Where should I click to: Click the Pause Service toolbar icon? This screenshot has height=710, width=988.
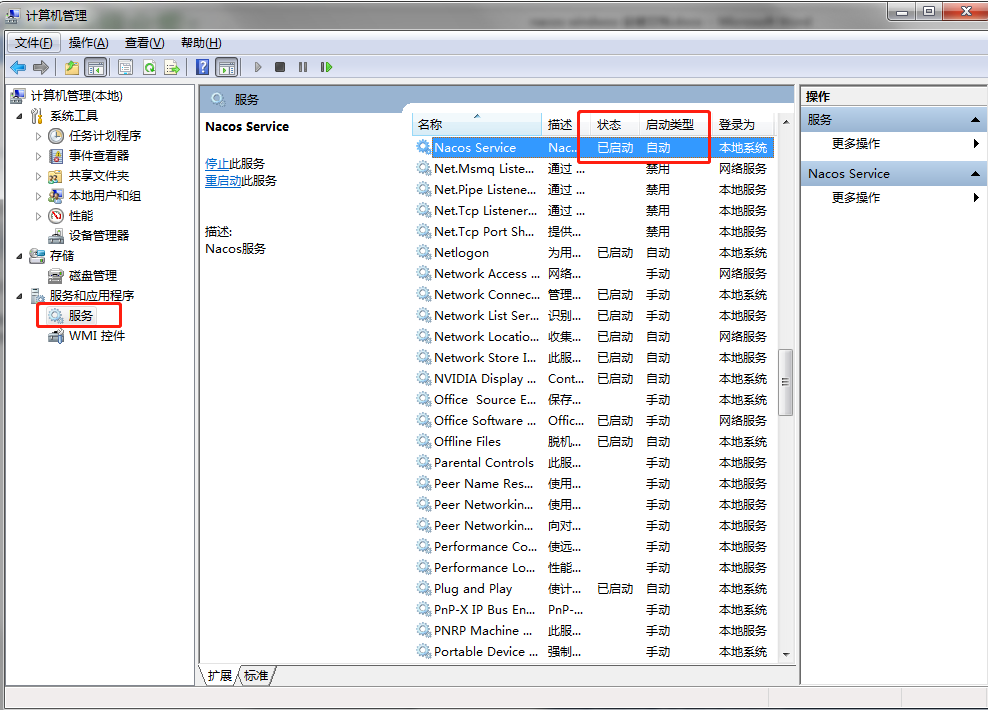pos(303,67)
